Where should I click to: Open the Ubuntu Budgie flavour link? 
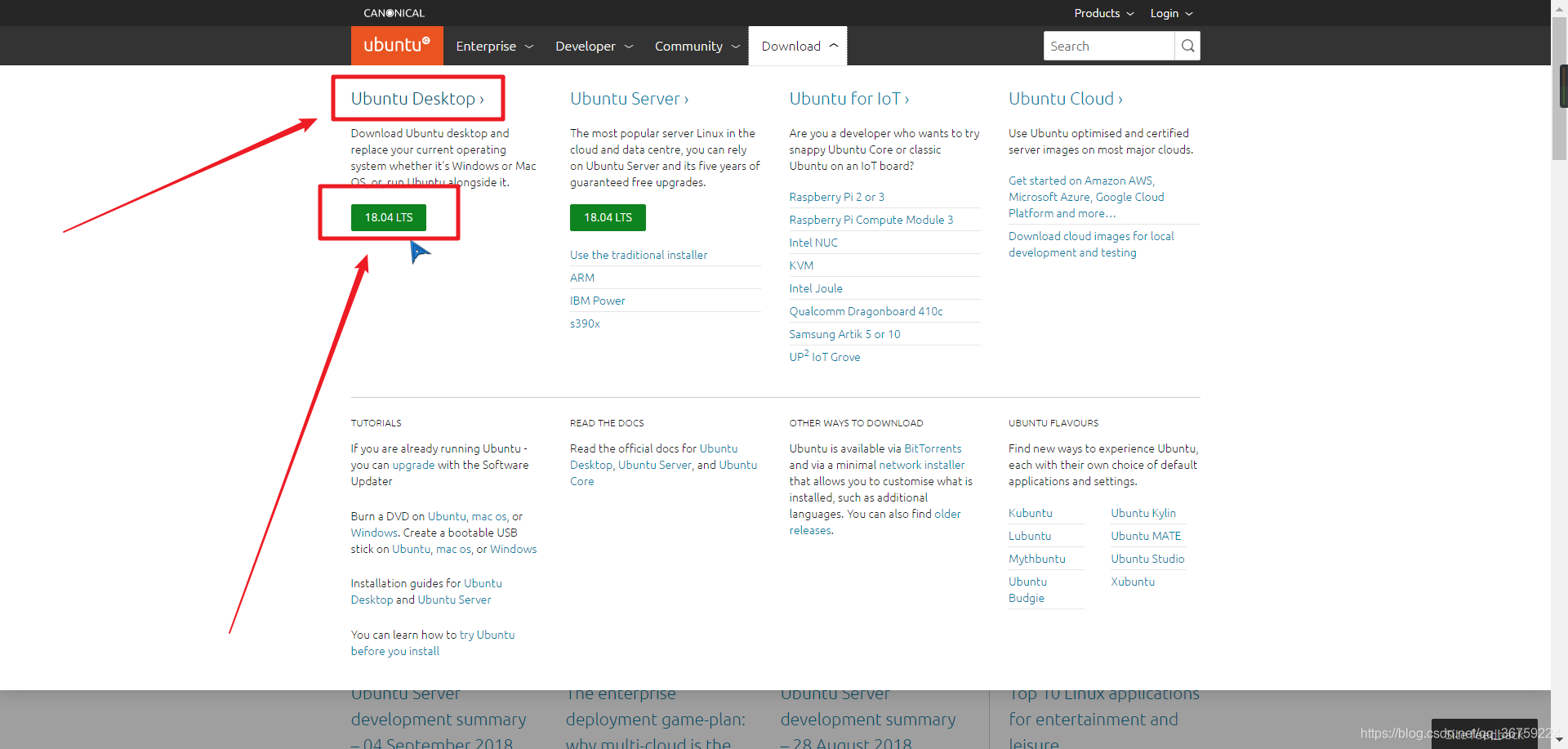tap(1028, 590)
